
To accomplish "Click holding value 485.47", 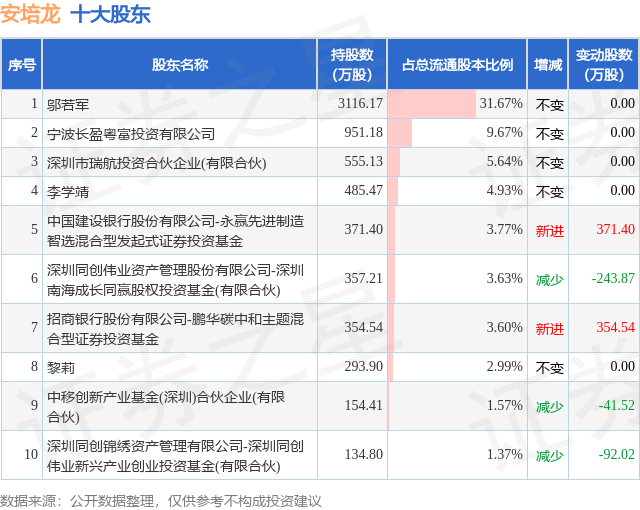I will [363, 191].
